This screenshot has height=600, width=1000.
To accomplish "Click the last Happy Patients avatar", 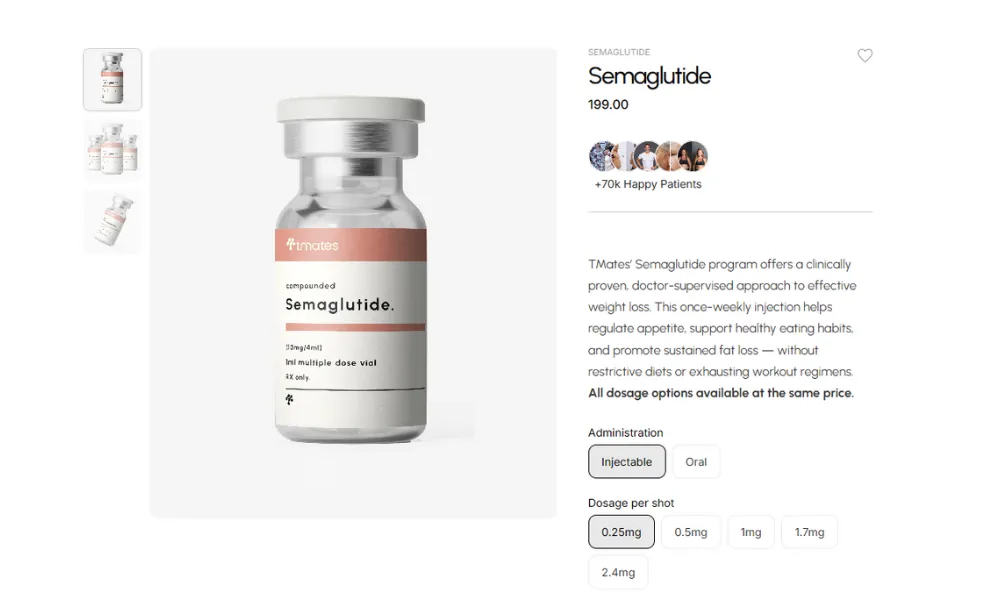I will [x=694, y=156].
